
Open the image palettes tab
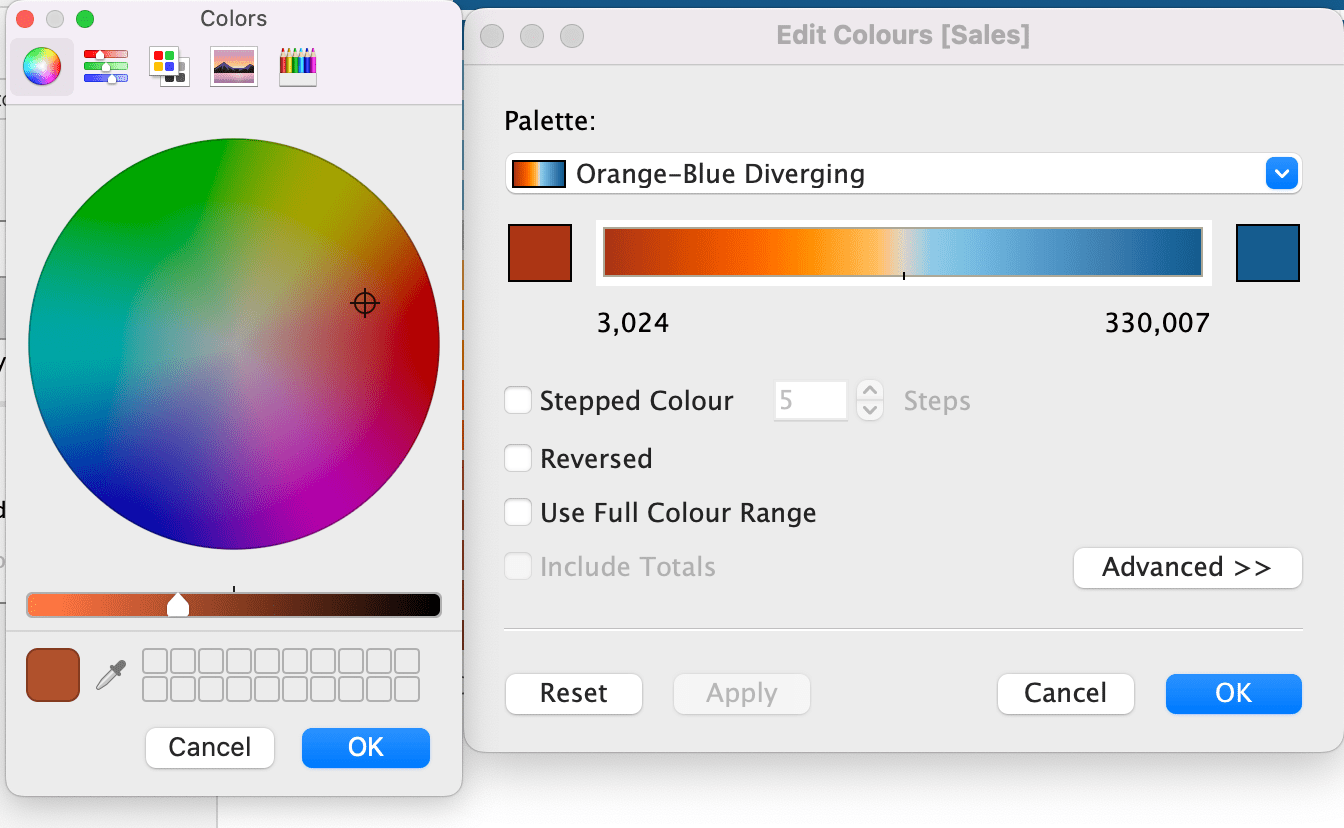pyautogui.click(x=234, y=66)
